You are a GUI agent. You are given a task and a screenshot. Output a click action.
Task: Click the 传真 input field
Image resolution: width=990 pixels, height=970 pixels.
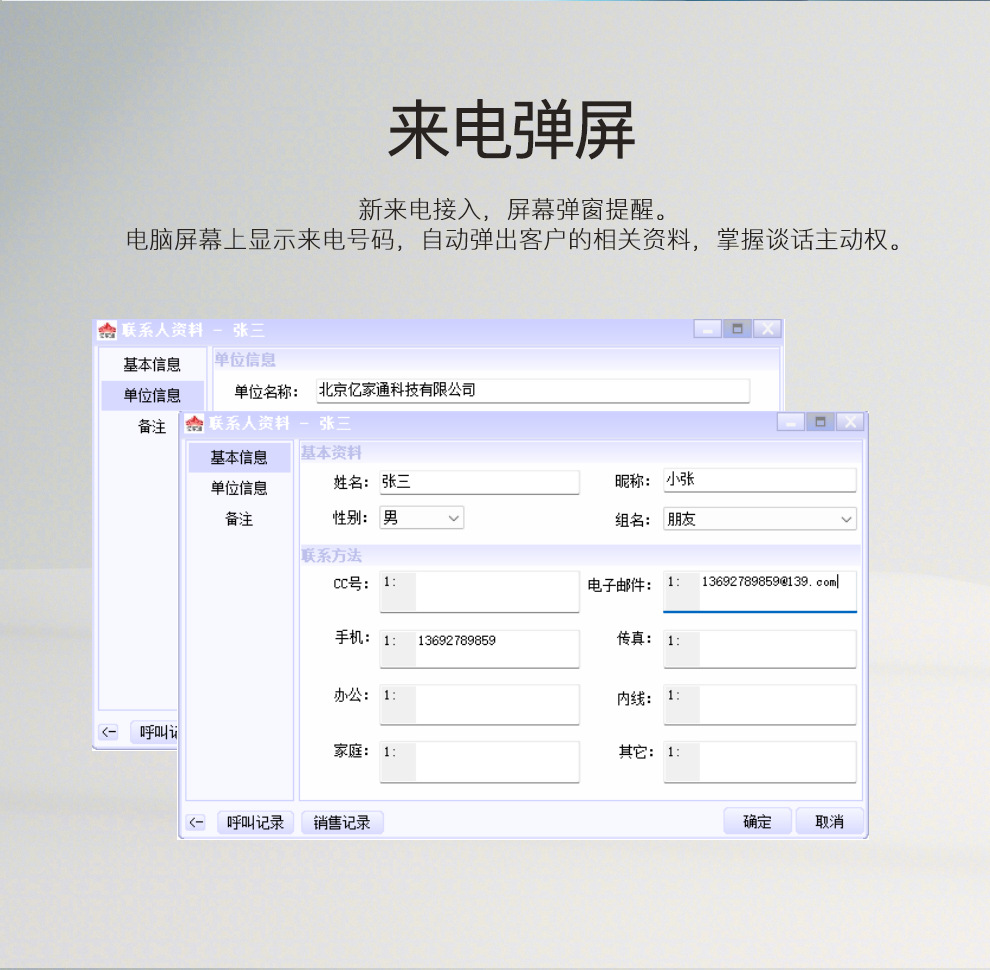coord(760,649)
